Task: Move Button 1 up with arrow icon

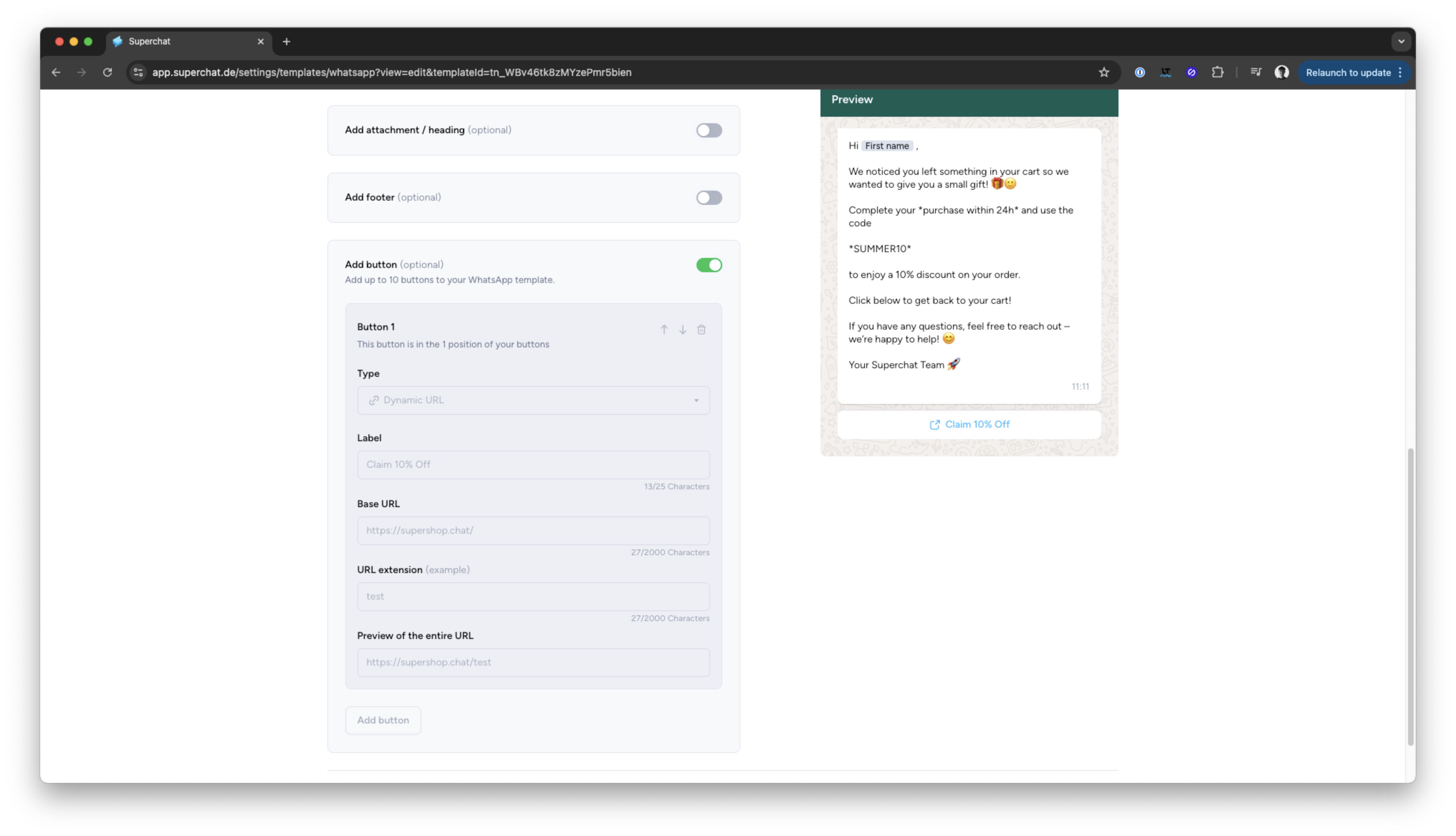Action: [664, 330]
